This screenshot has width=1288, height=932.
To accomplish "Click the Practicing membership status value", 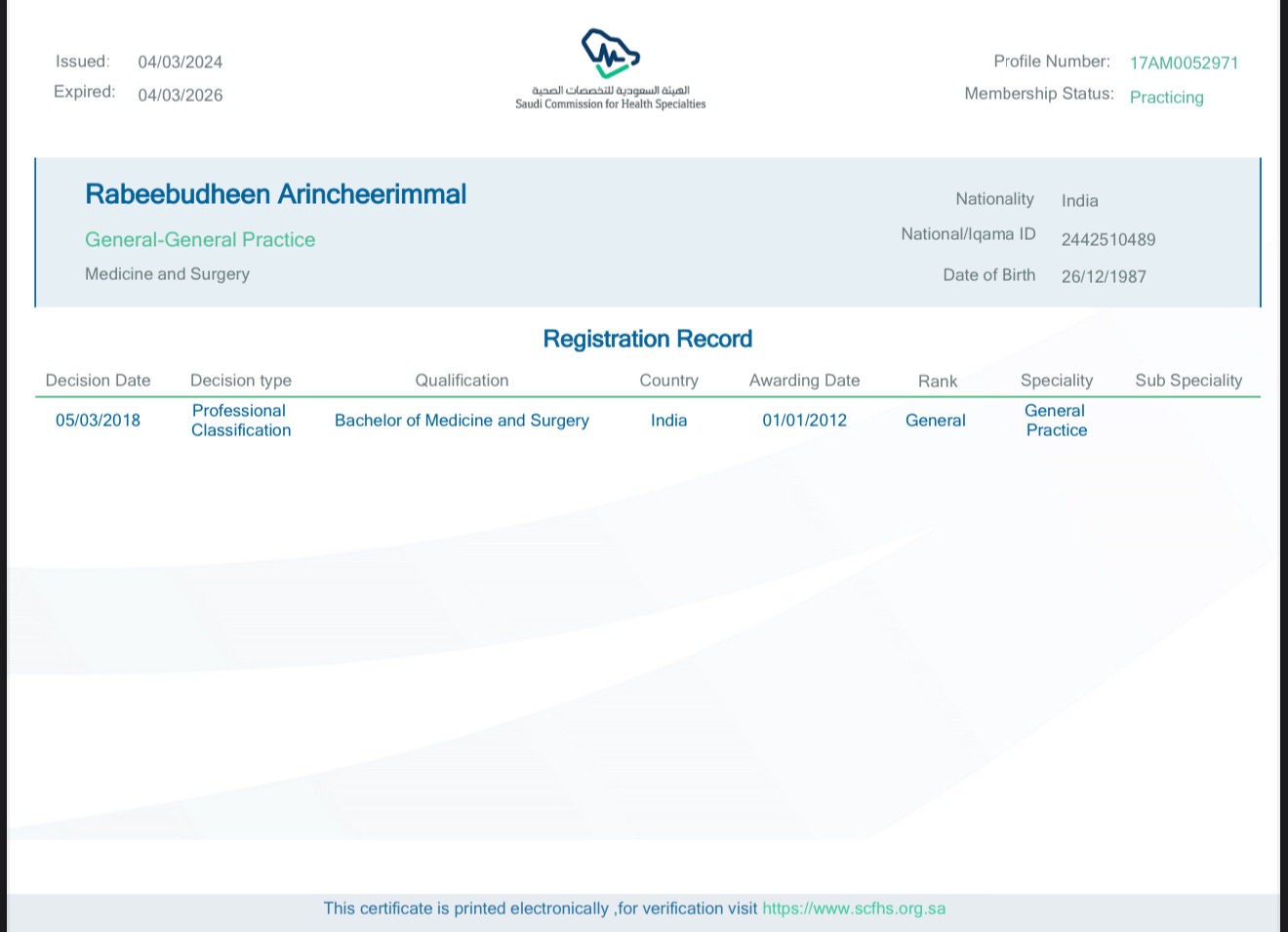I will [x=1166, y=98].
